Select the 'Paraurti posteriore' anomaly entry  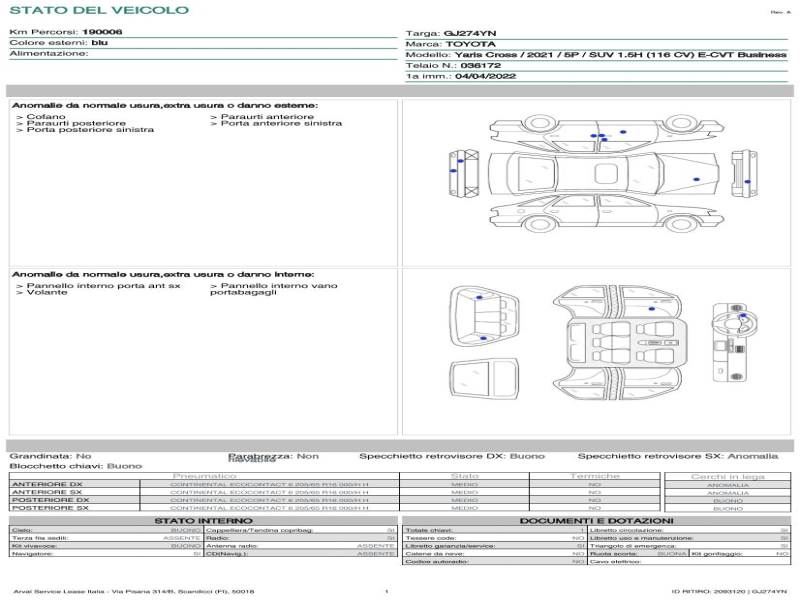tap(76, 123)
